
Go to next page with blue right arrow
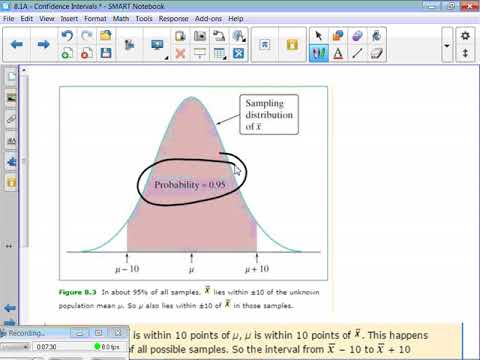point(43,44)
